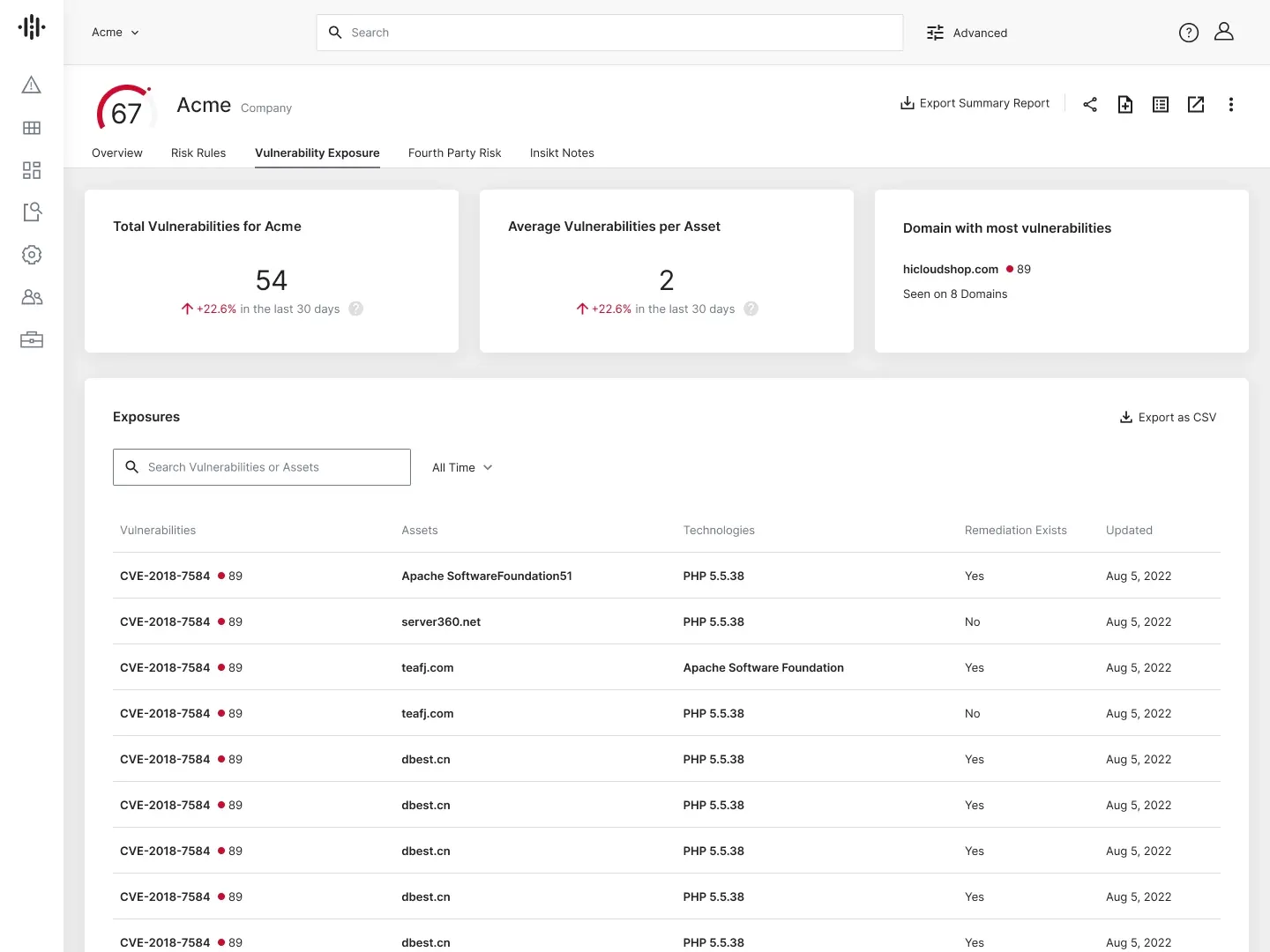Open CVE-2018-7584 for Apache SoftwareFoundation51
The height and width of the screenshot is (952, 1270).
point(165,576)
